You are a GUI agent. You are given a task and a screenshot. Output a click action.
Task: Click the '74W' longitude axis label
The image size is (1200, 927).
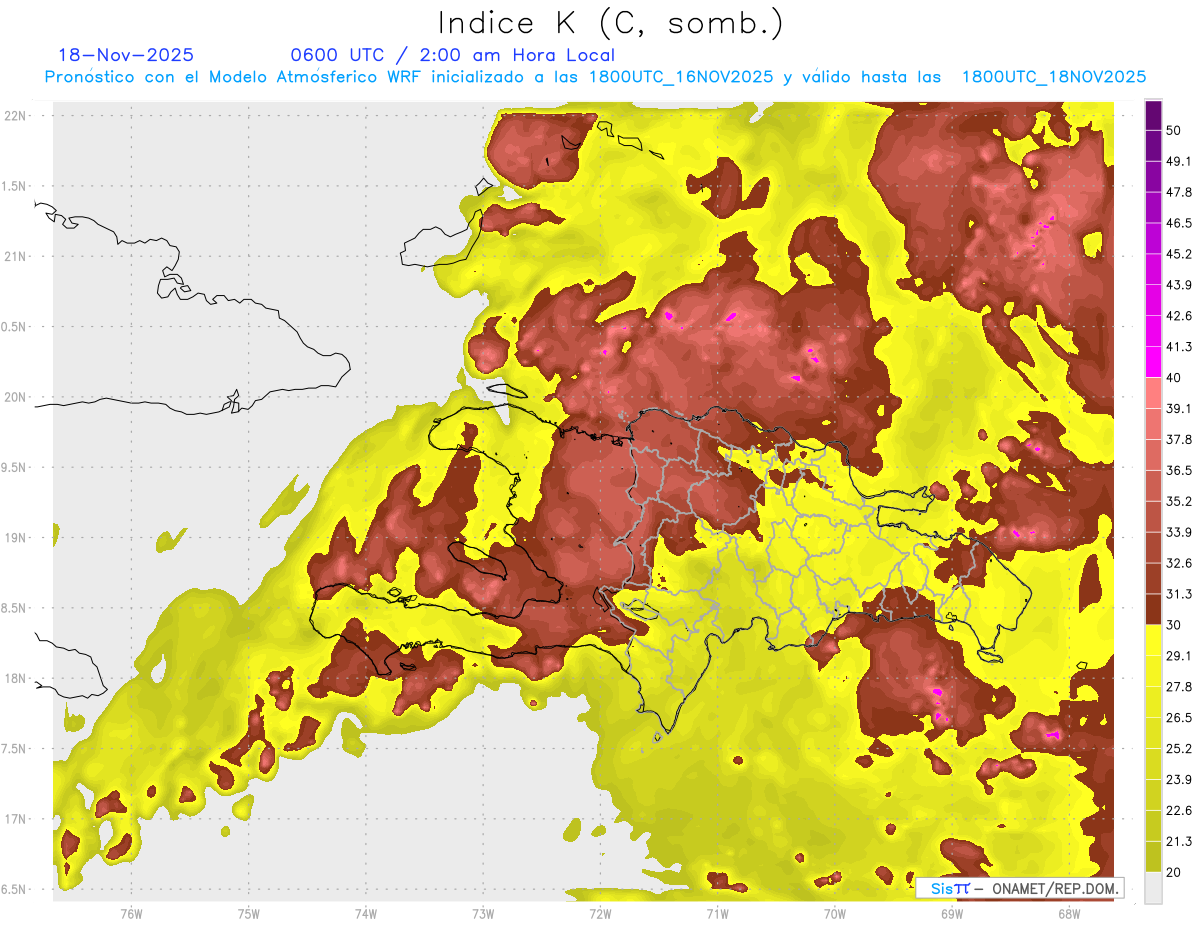click(x=366, y=913)
